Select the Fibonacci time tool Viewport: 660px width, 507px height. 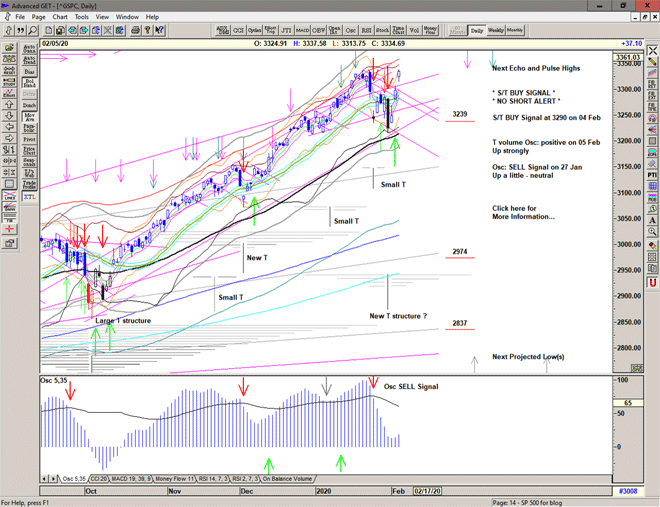click(652, 106)
